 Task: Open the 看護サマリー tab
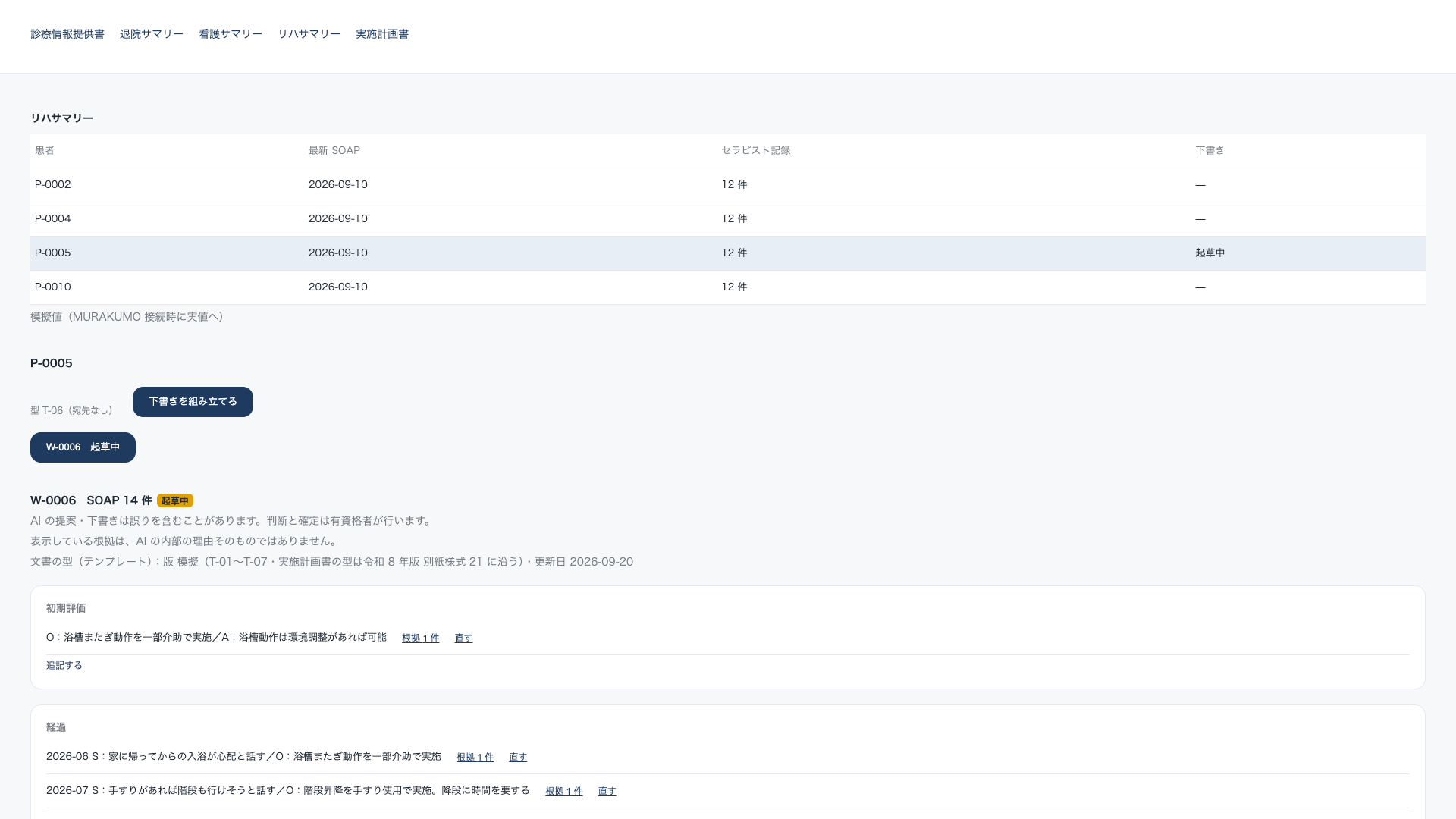[x=231, y=34]
